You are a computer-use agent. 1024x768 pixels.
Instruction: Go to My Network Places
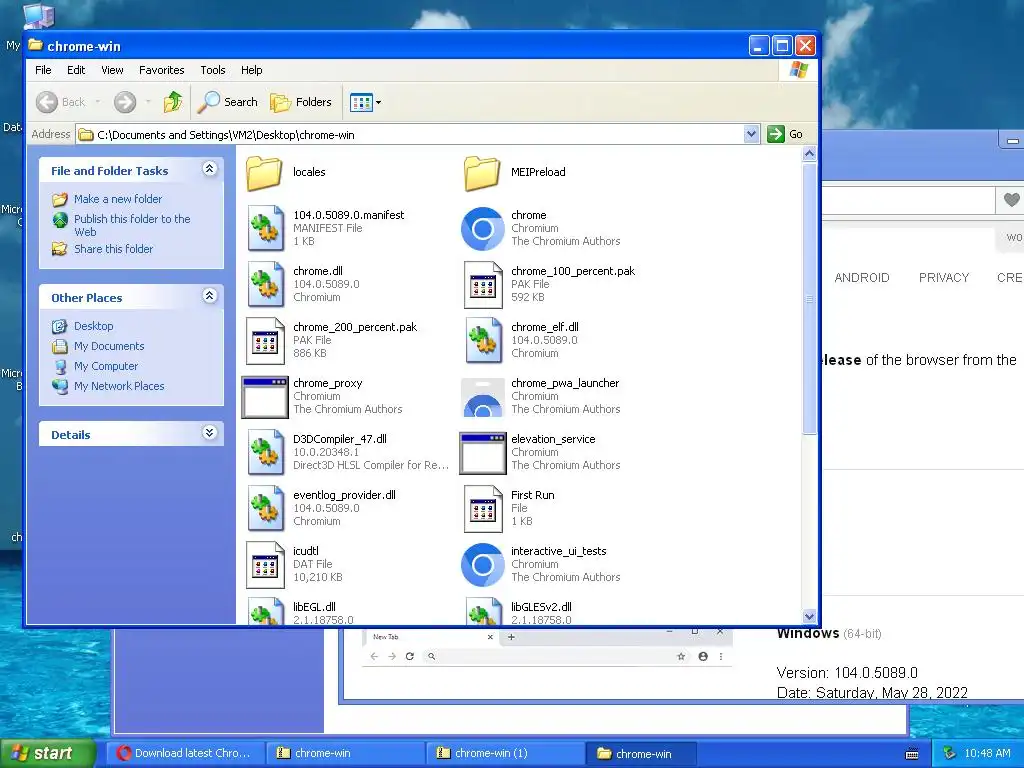pyautogui.click(x=119, y=386)
